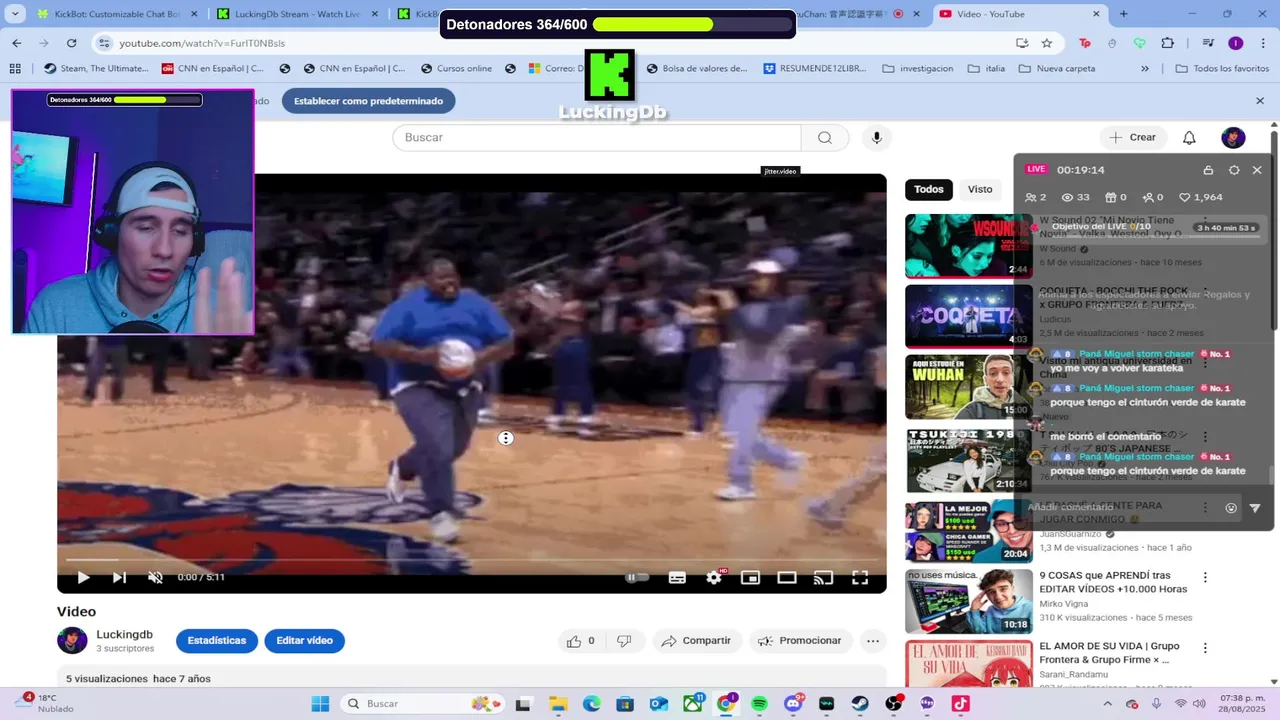Open options for 9 COSAS que APRENDÍ video
This screenshot has height=720, width=1280.
(1205, 577)
